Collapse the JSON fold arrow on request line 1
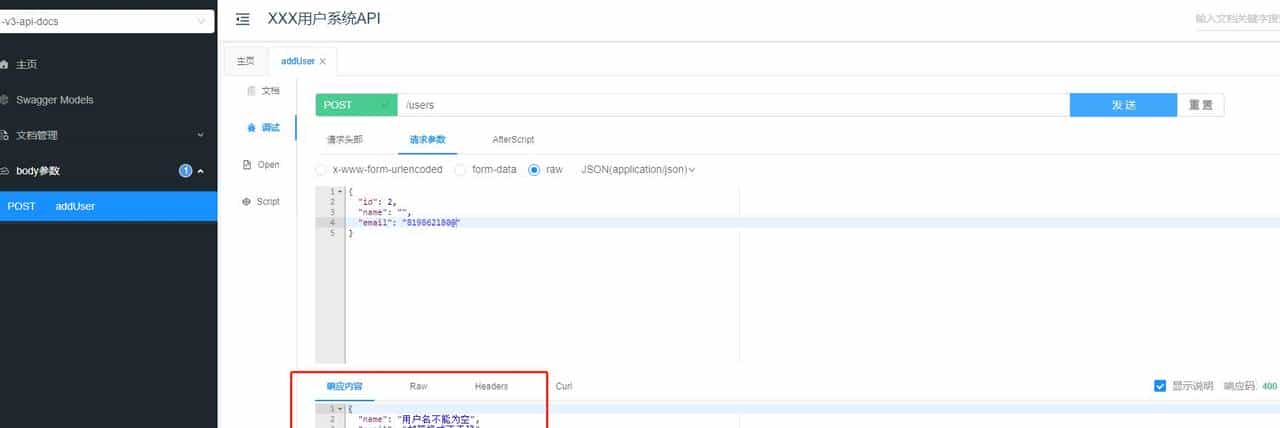This screenshot has height=428, width=1280. [x=340, y=191]
